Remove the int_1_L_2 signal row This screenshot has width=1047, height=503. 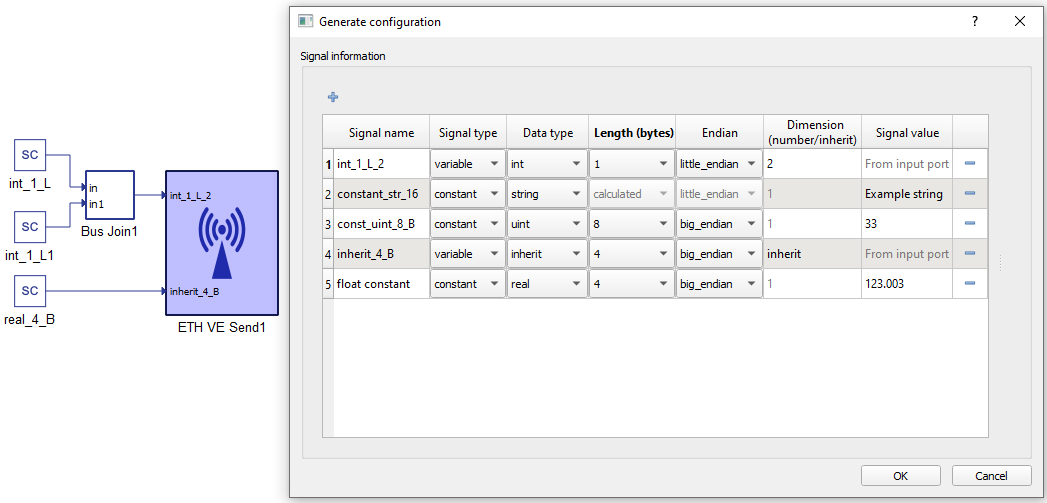coord(969,163)
